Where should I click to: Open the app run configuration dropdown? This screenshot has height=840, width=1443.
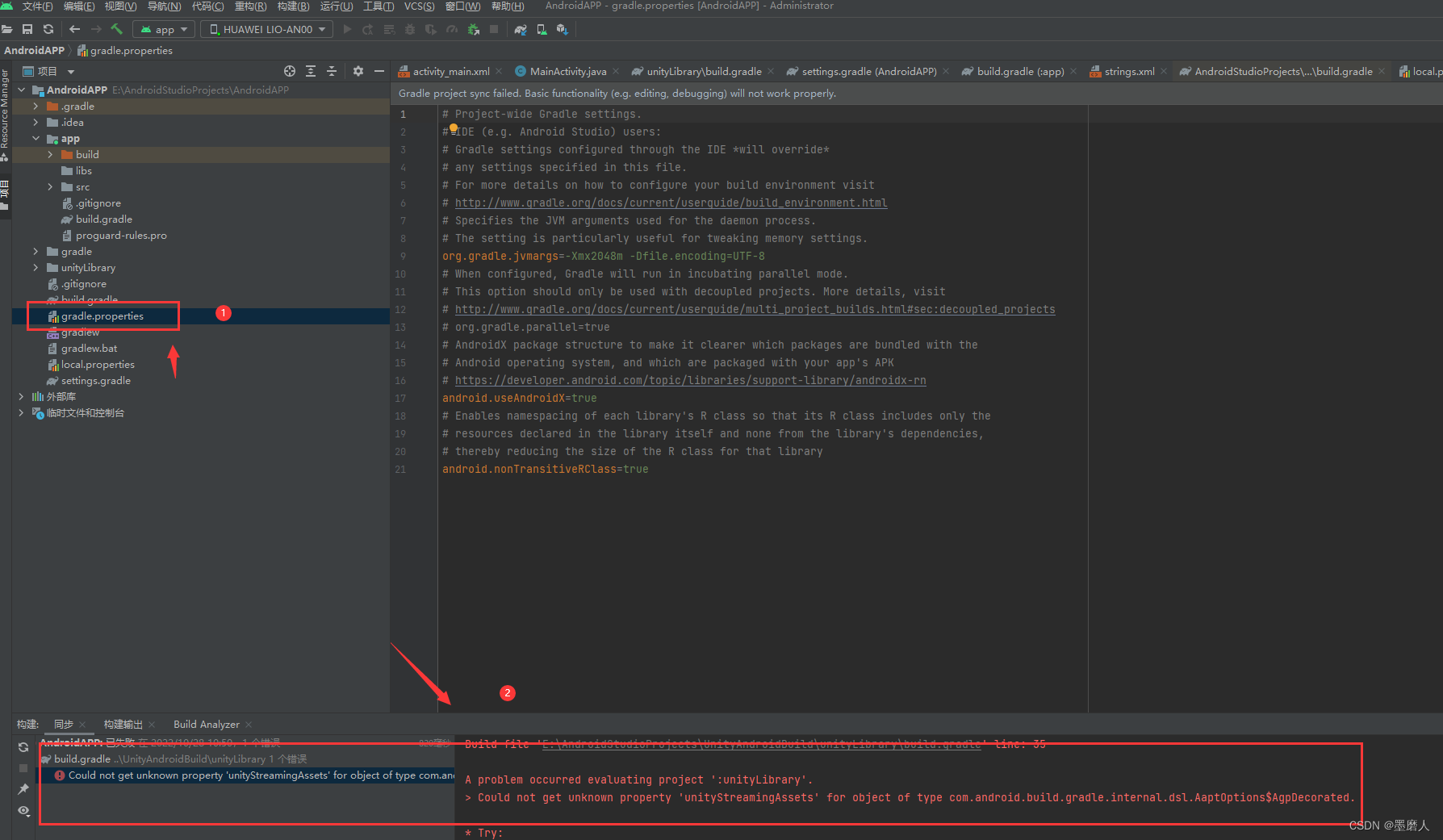pyautogui.click(x=165, y=29)
